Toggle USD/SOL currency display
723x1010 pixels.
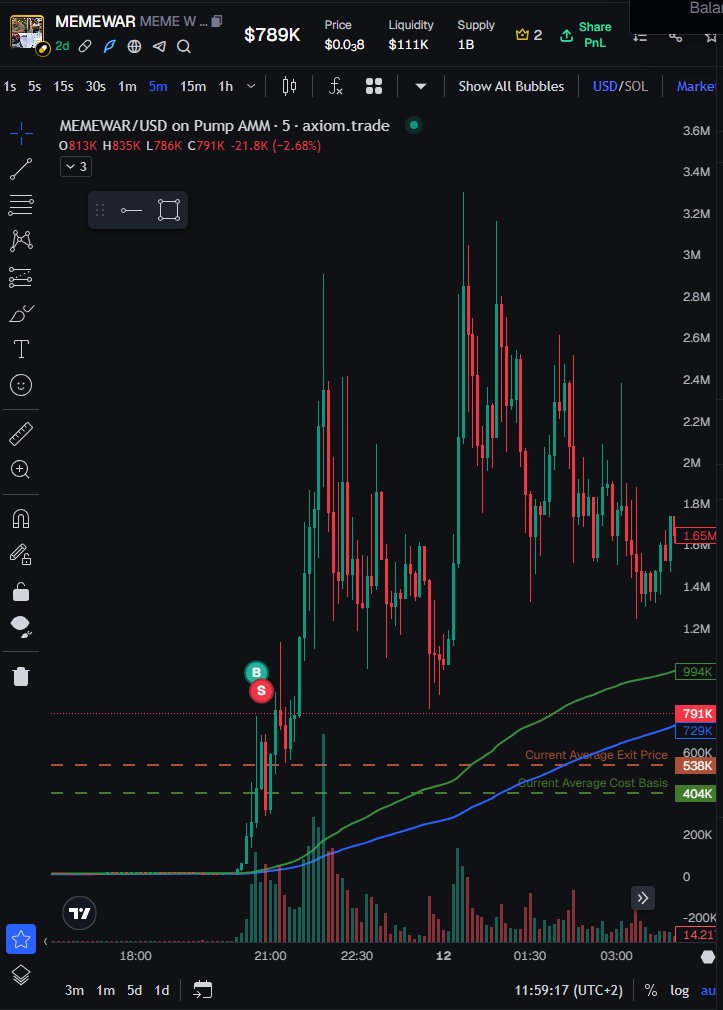620,86
